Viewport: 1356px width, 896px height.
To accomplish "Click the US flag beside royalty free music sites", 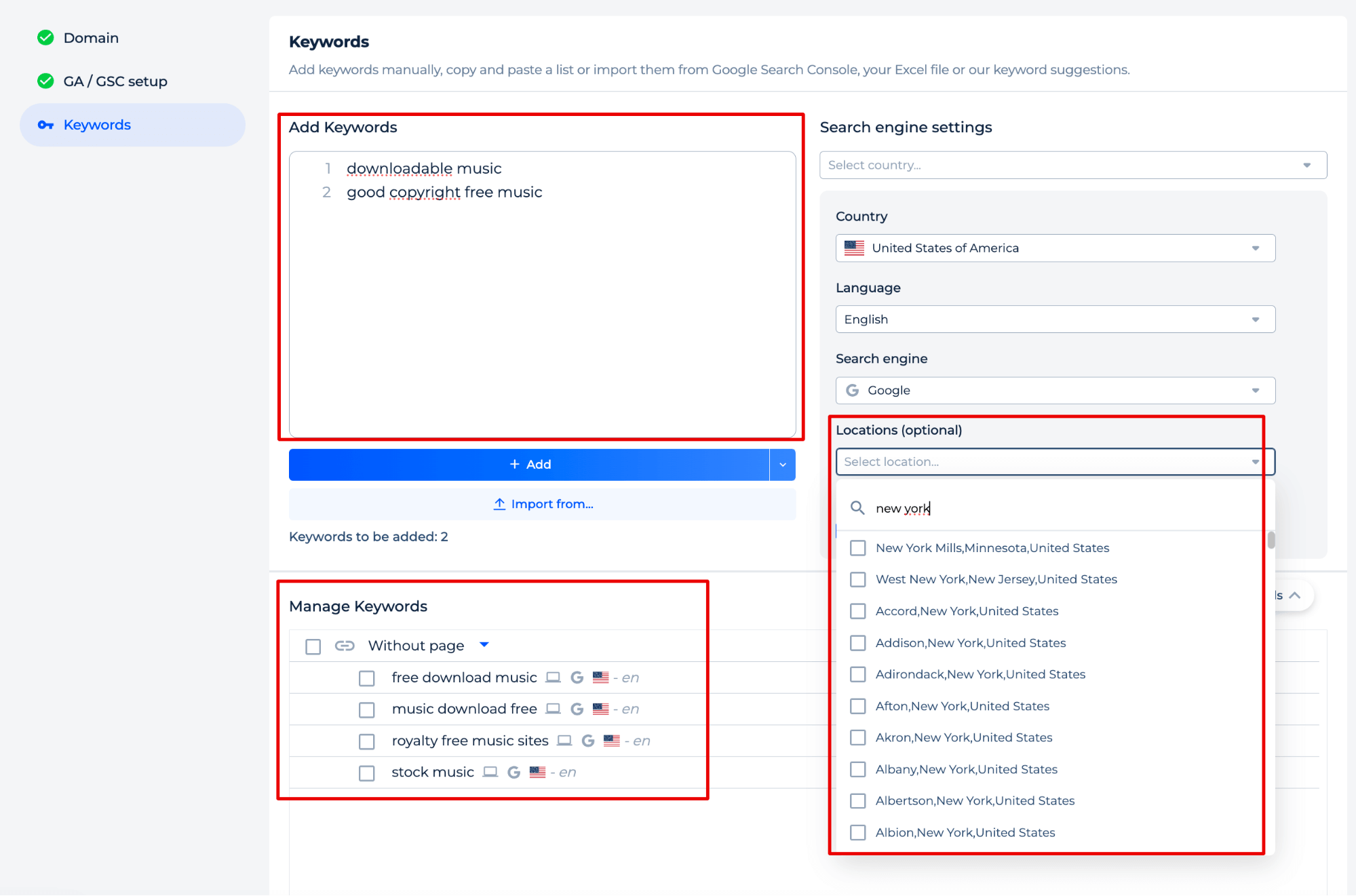I will [x=611, y=741].
